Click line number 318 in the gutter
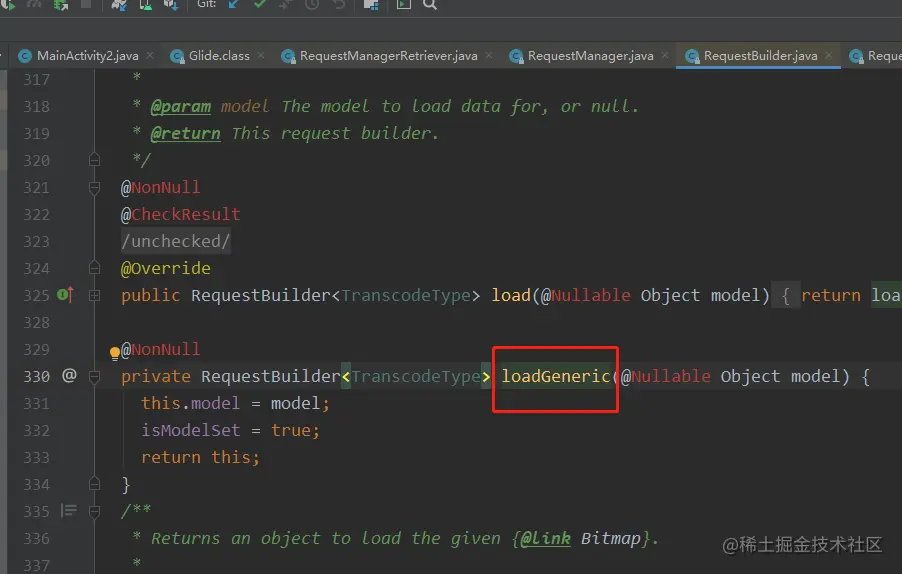The height and width of the screenshot is (574, 902). pos(37,106)
